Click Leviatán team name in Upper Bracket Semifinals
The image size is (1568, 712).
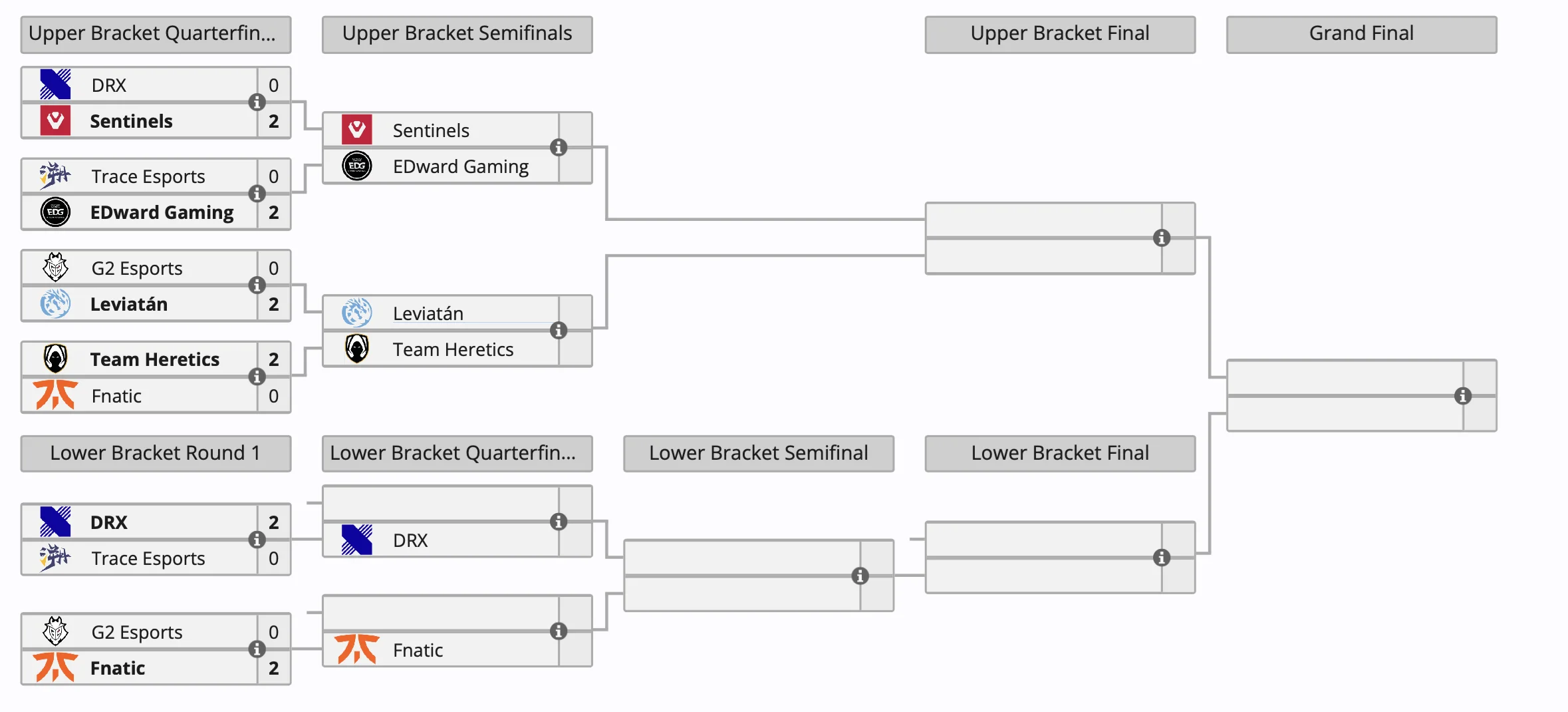click(x=428, y=313)
